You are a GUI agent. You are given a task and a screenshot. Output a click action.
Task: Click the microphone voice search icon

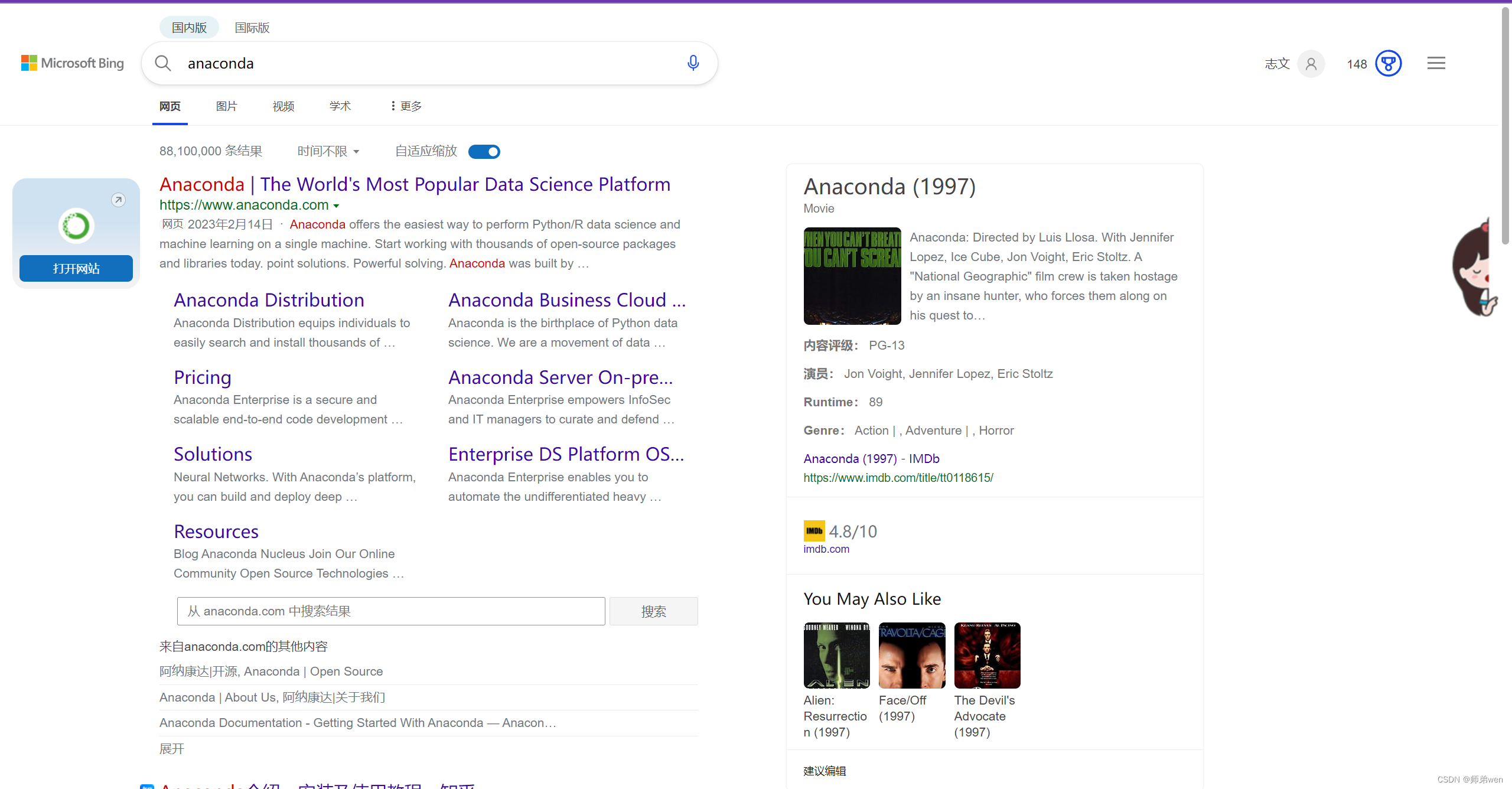pyautogui.click(x=693, y=63)
